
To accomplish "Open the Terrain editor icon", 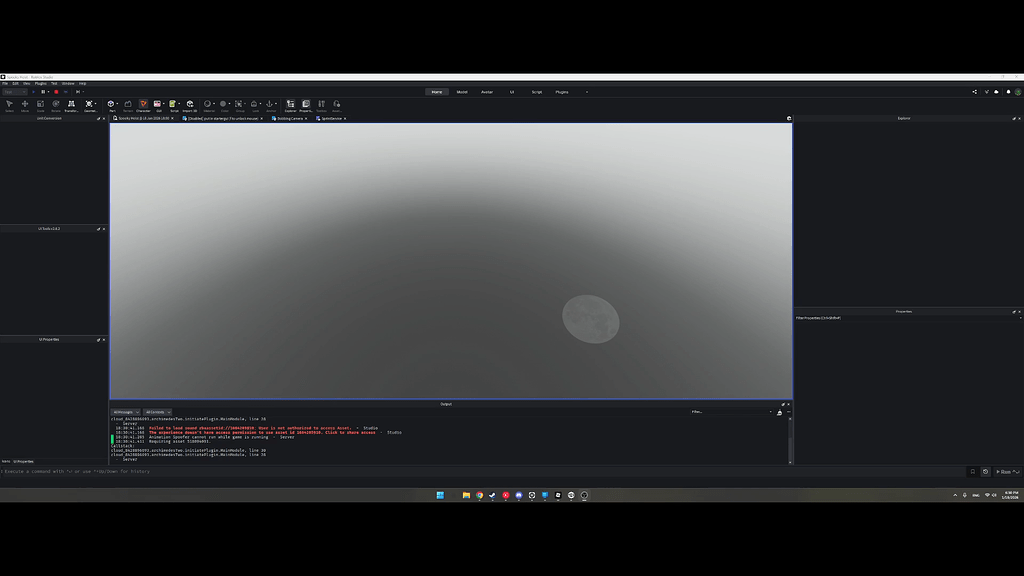I will tap(128, 105).
